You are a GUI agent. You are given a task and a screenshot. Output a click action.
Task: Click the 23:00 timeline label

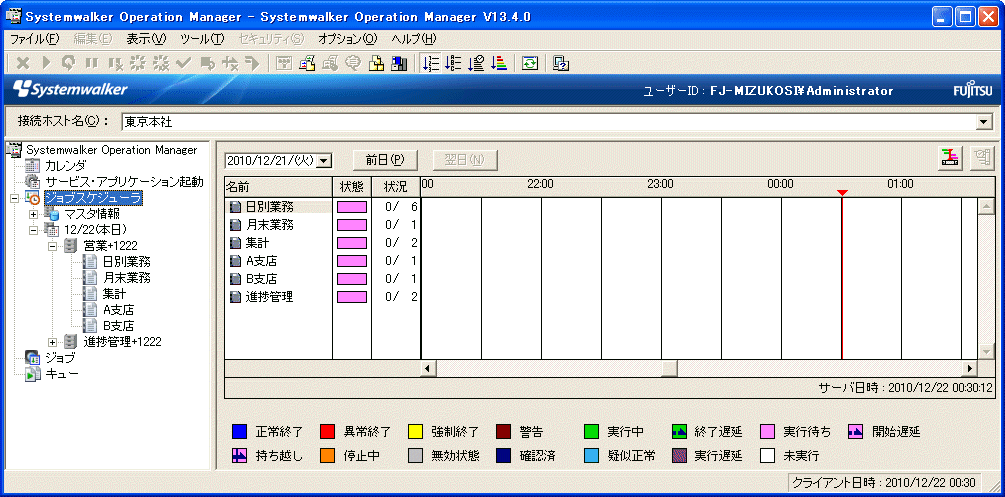pyautogui.click(x=660, y=184)
